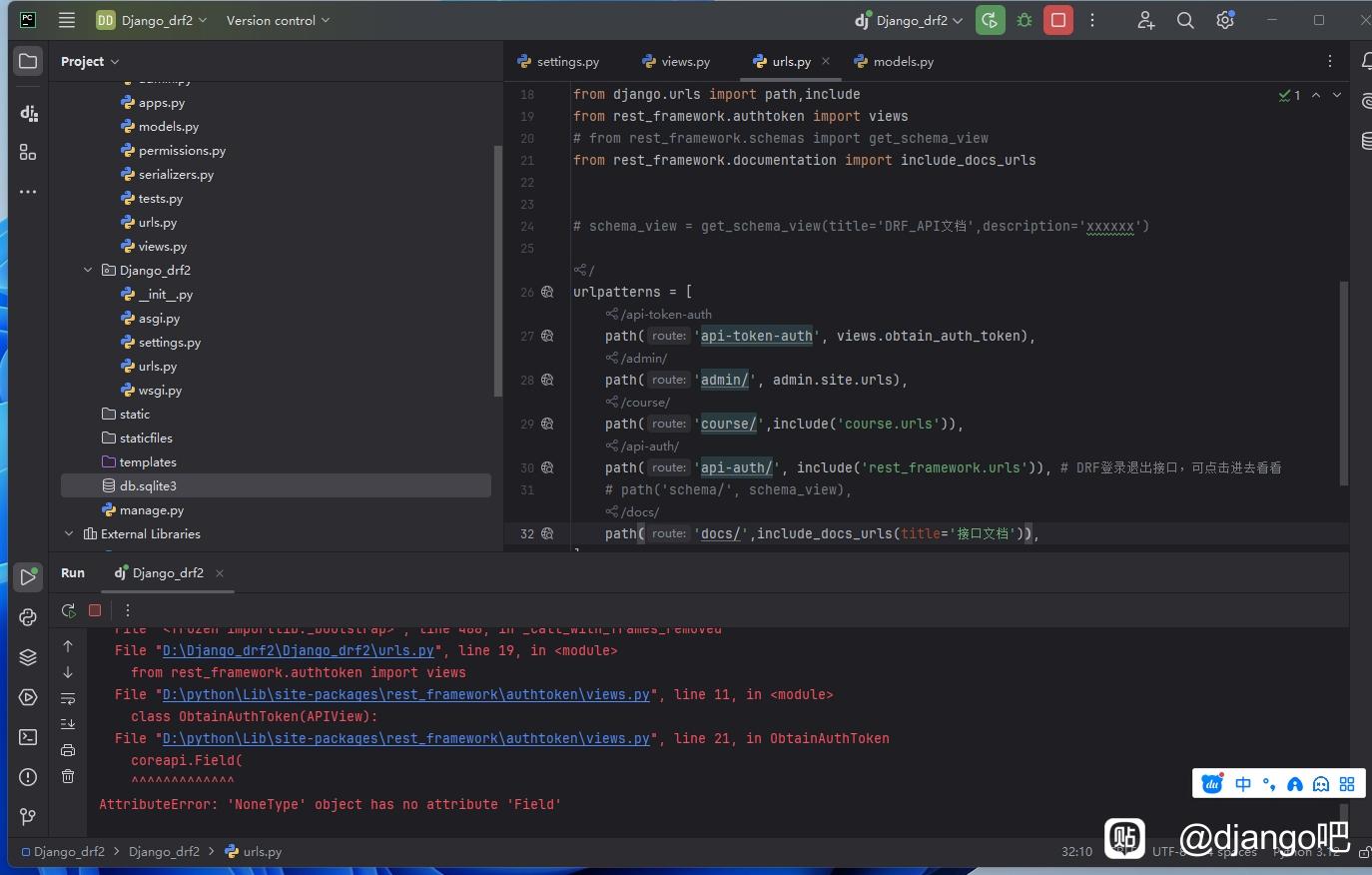Open the Django structure tool window

point(28,113)
